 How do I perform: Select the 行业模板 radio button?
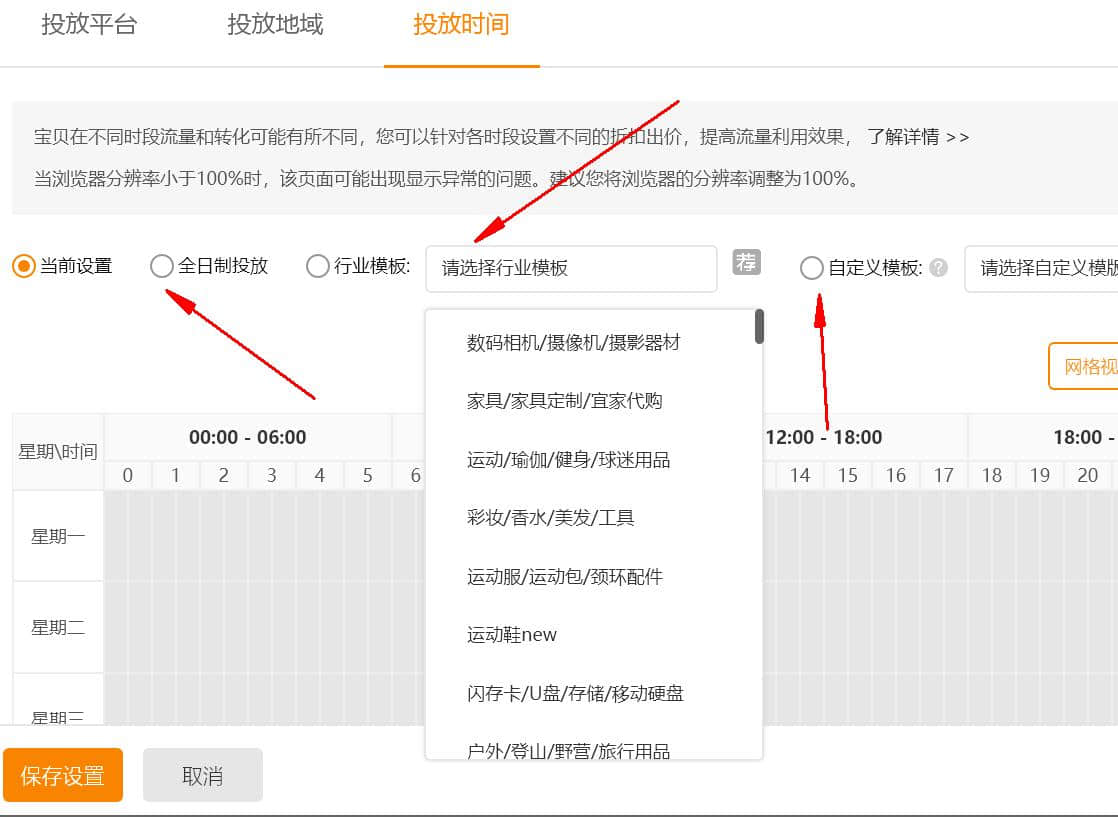[317, 267]
